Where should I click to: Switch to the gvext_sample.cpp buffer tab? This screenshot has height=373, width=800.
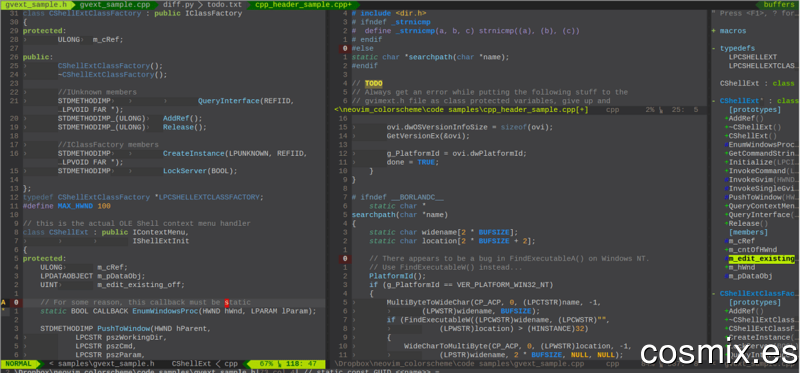(x=114, y=4)
